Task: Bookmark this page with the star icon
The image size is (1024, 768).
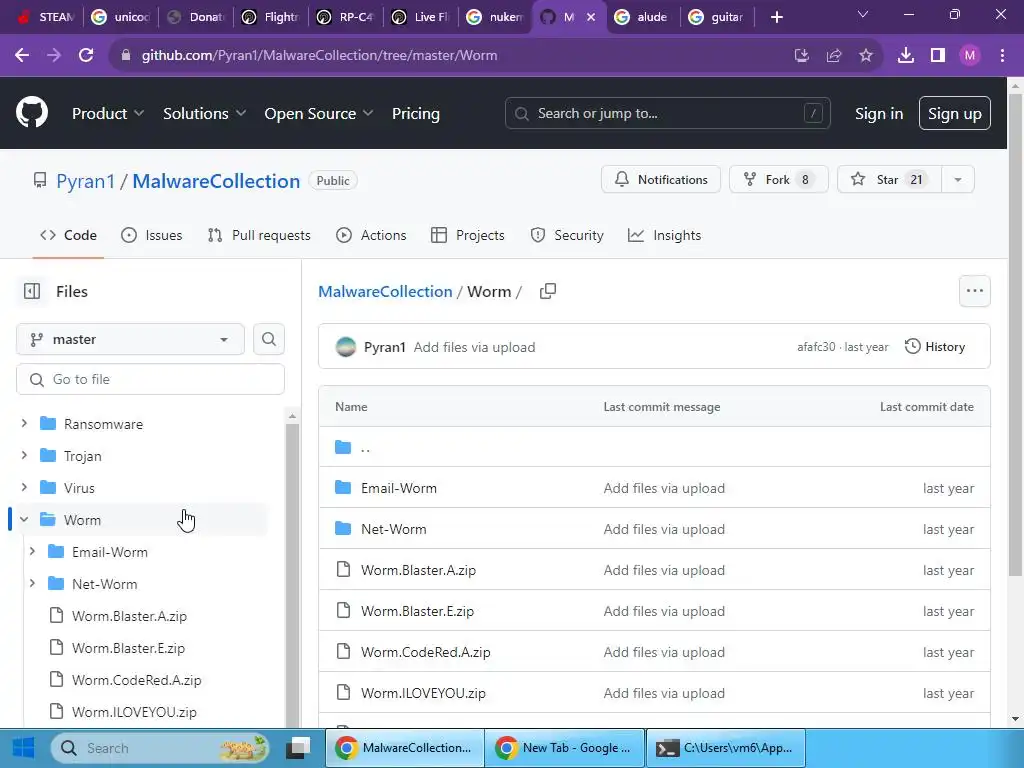Action: (x=865, y=56)
